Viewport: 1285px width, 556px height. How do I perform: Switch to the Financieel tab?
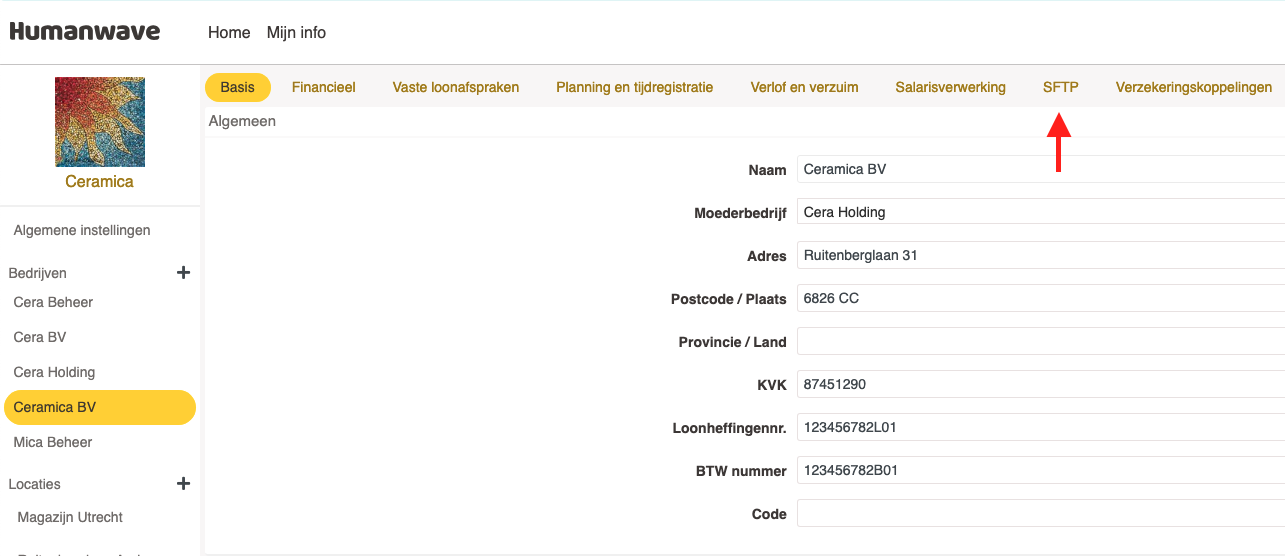click(x=323, y=87)
